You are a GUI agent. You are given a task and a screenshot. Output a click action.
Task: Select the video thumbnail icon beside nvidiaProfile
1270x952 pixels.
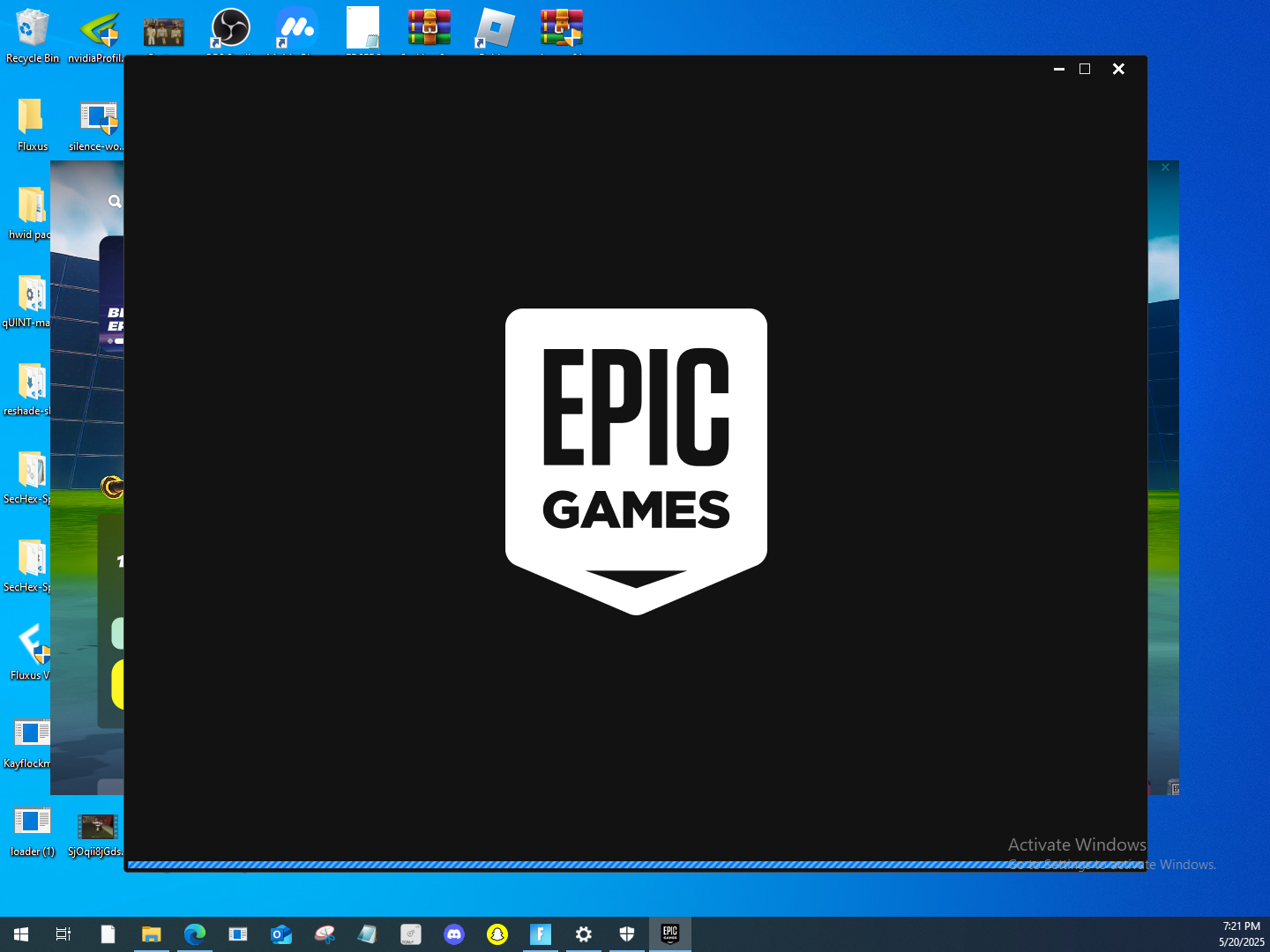coord(164,31)
